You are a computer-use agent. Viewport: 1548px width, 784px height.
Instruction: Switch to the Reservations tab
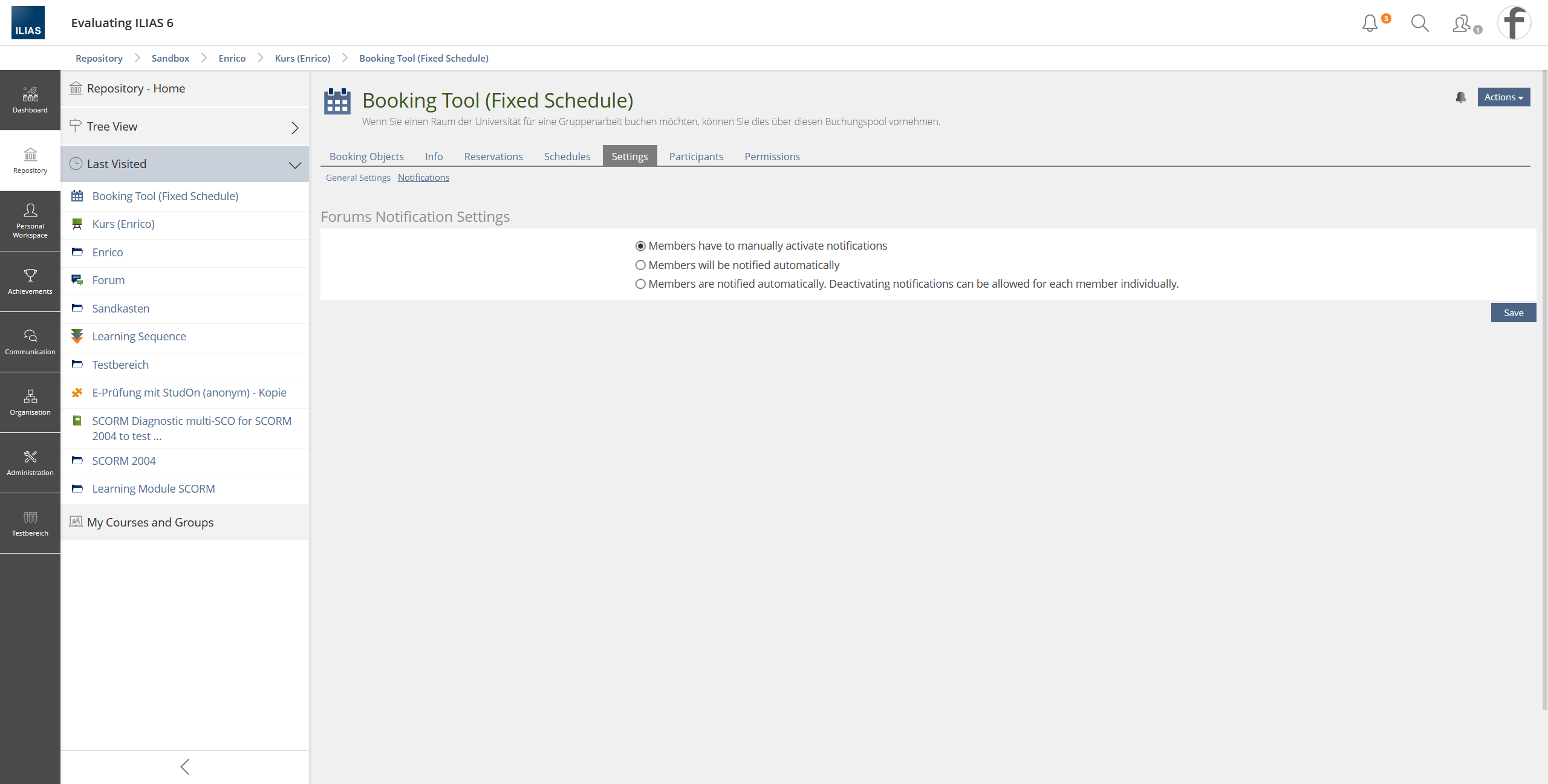tap(493, 157)
